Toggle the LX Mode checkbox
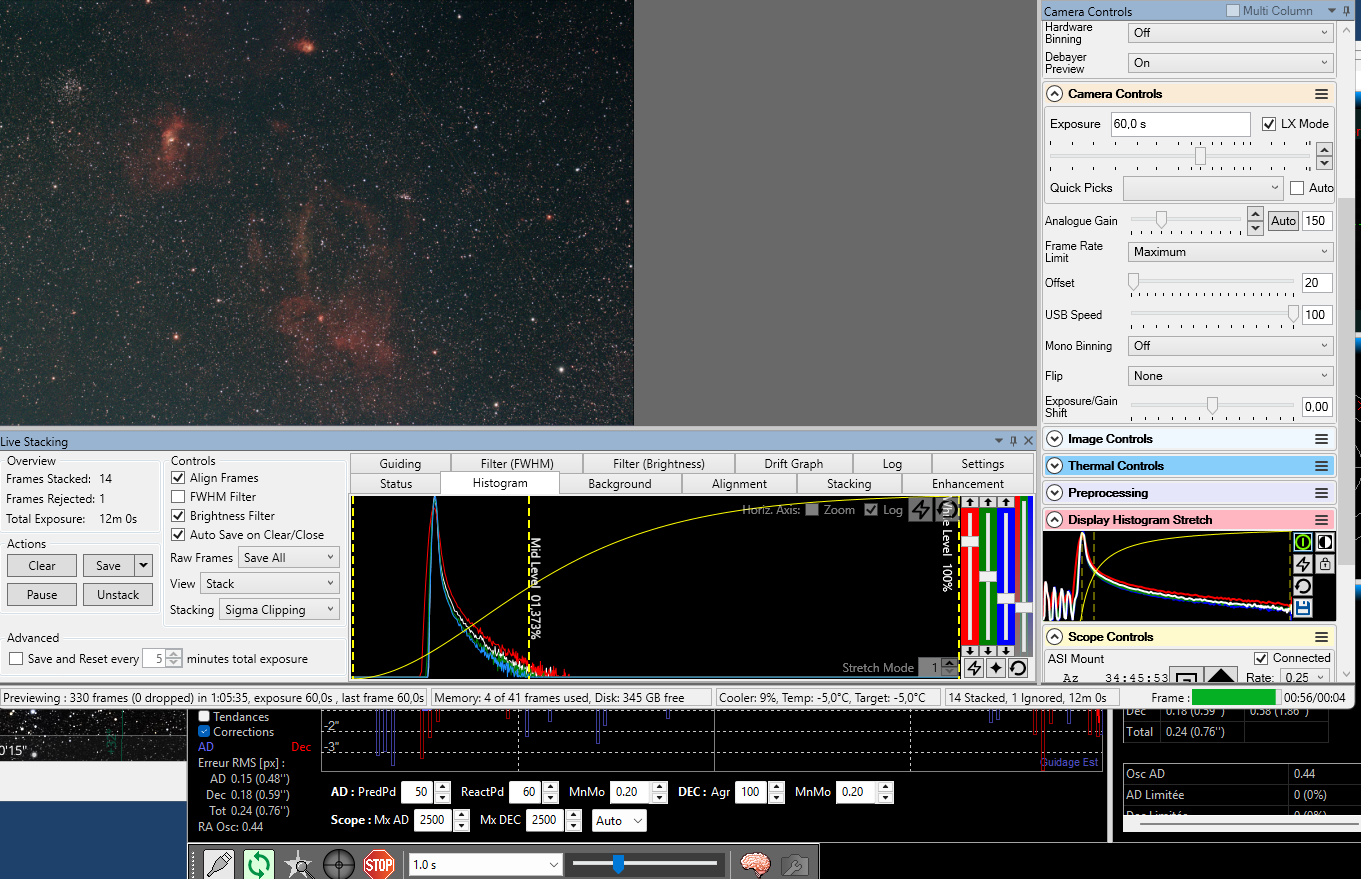The image size is (1361, 879). pyautogui.click(x=1269, y=124)
